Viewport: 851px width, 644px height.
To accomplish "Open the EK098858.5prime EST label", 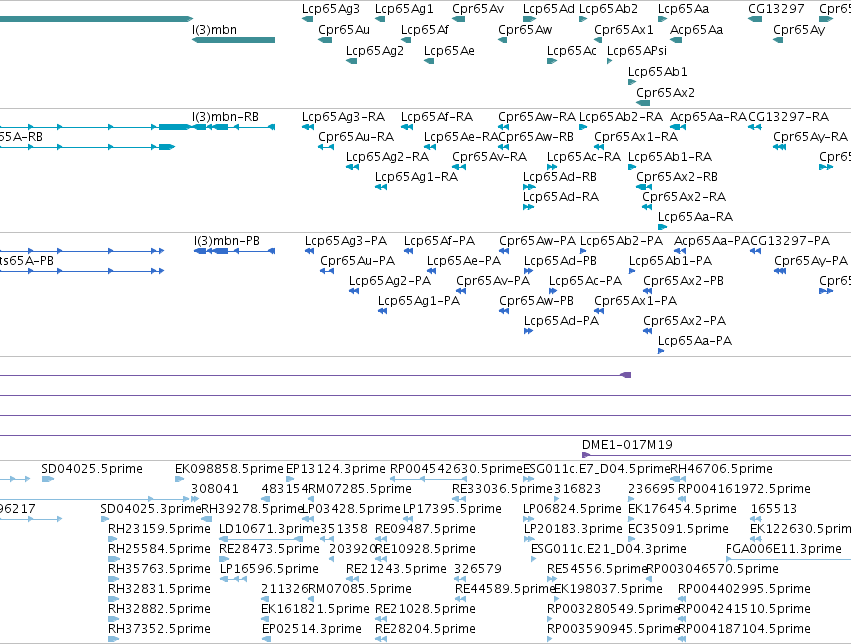I will [x=229, y=469].
